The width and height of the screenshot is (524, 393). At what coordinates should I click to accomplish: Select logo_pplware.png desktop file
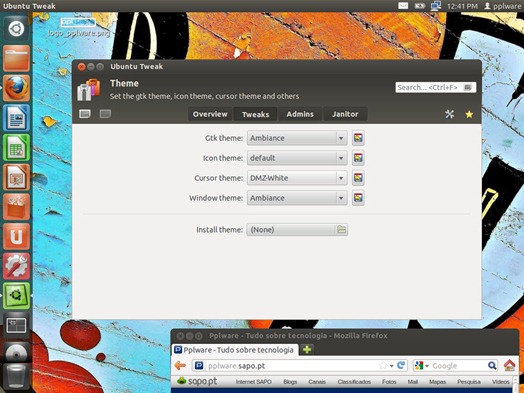click(x=79, y=28)
